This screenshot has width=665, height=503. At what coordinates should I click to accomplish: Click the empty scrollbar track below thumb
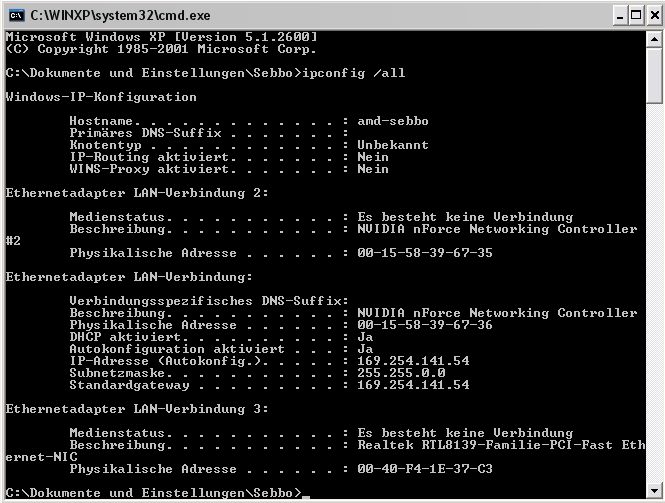[x=654, y=293]
